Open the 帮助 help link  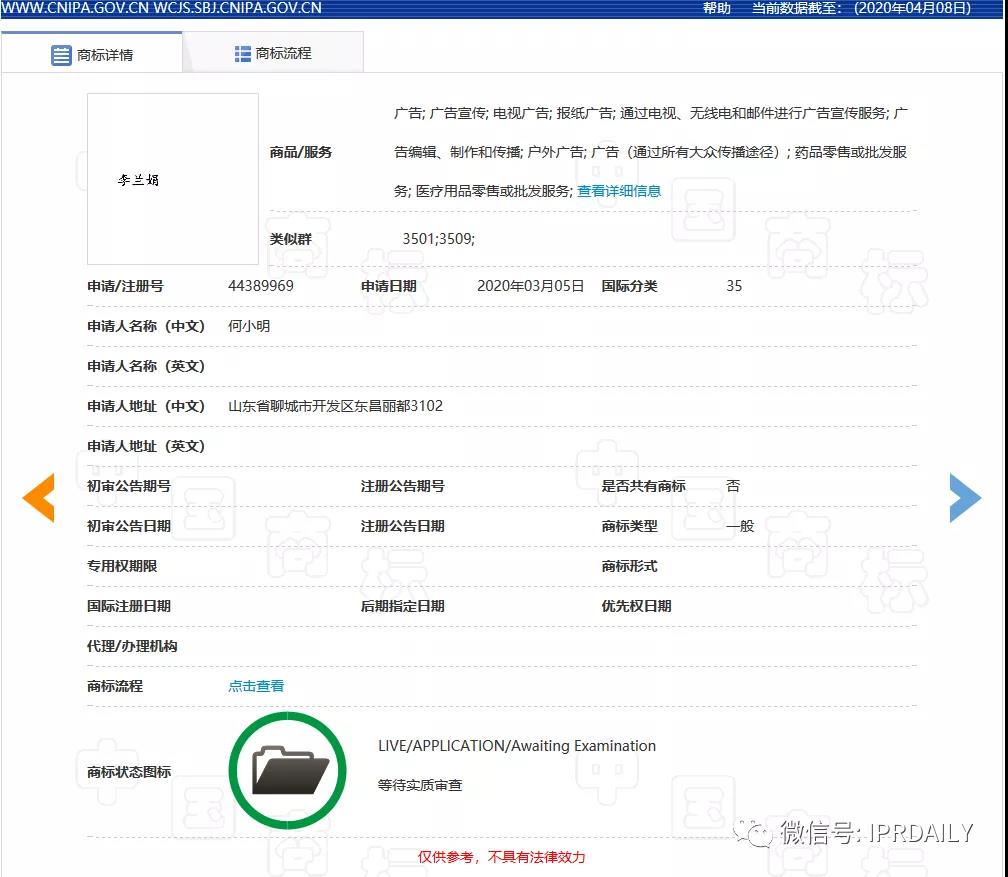pyautogui.click(x=716, y=8)
